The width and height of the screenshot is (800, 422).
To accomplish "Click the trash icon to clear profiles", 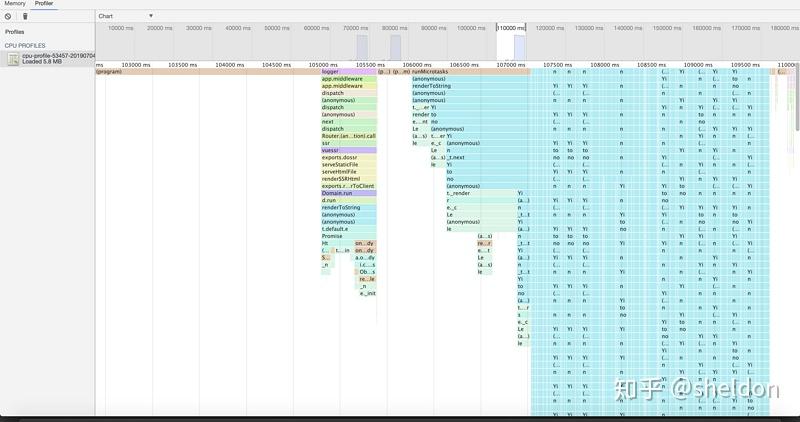I will pyautogui.click(x=25, y=16).
